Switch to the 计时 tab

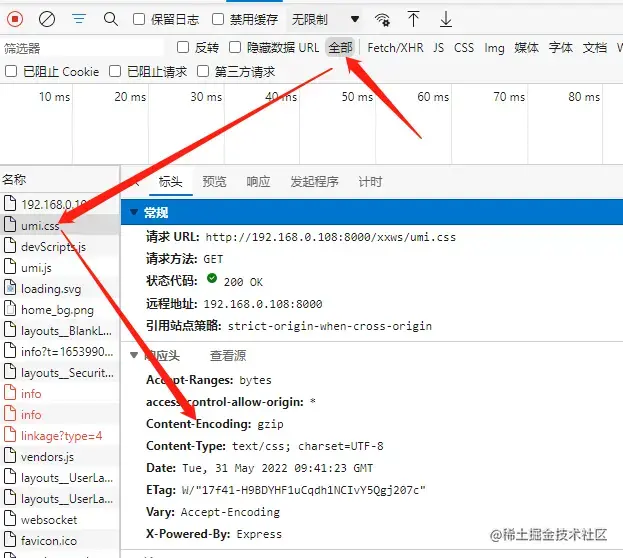(370, 182)
